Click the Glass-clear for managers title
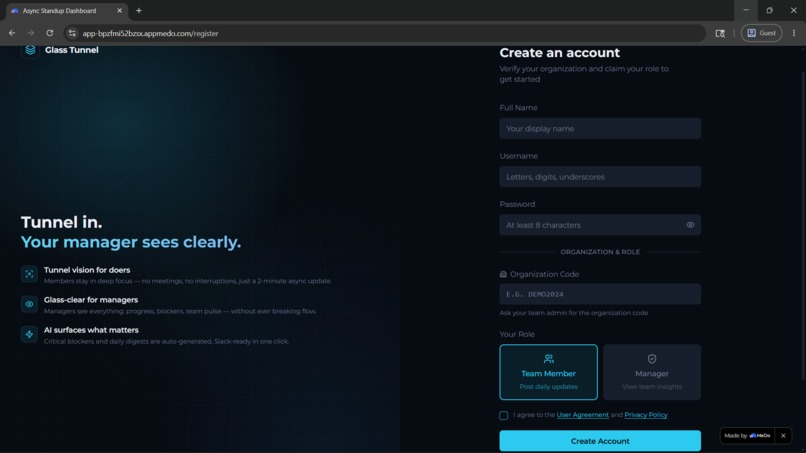Image resolution: width=806 pixels, height=453 pixels. [x=91, y=299]
